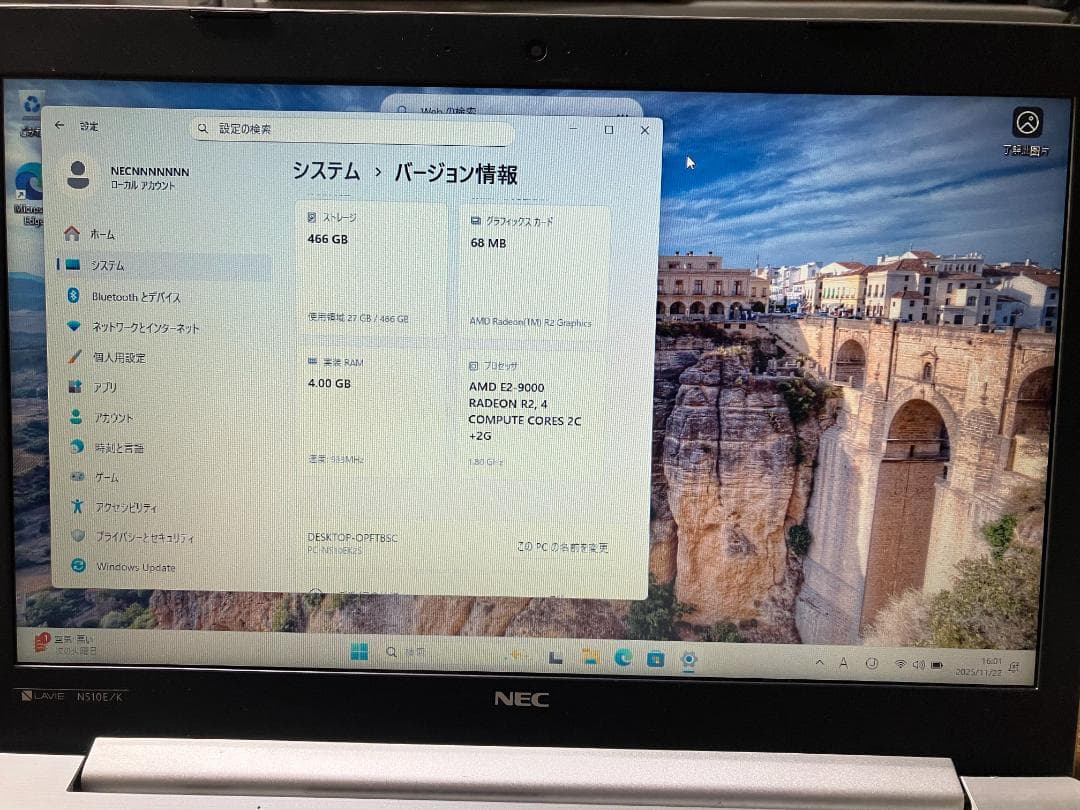Open Microsoft Store from the taskbar

point(656,660)
